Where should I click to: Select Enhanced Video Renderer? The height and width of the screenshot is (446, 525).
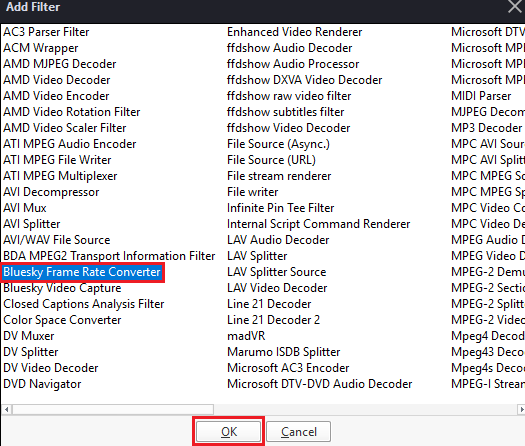click(x=295, y=32)
